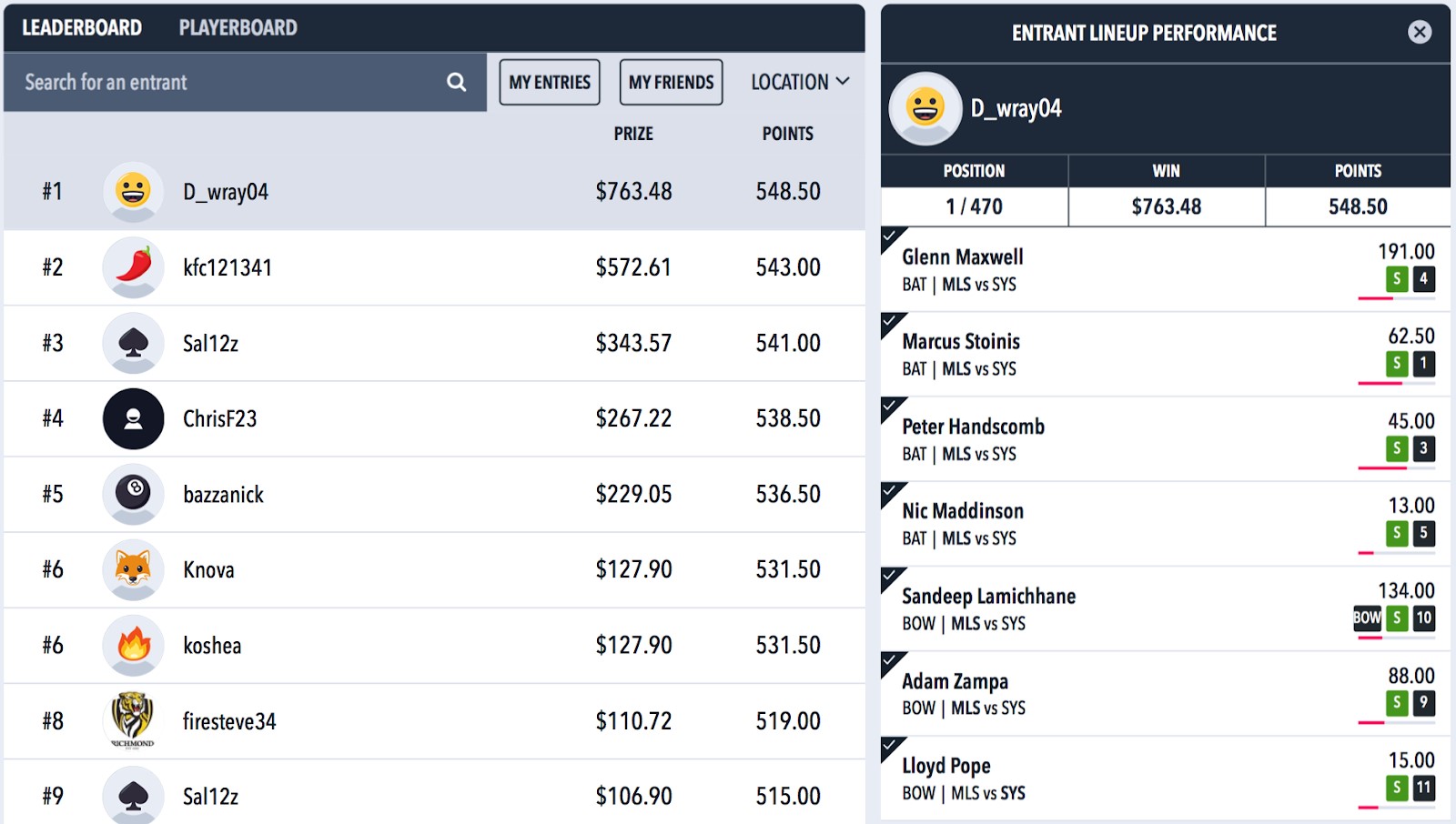The image size is (1456, 824).
Task: Click ChrisF23's dark profile avatar
Action: click(x=133, y=418)
